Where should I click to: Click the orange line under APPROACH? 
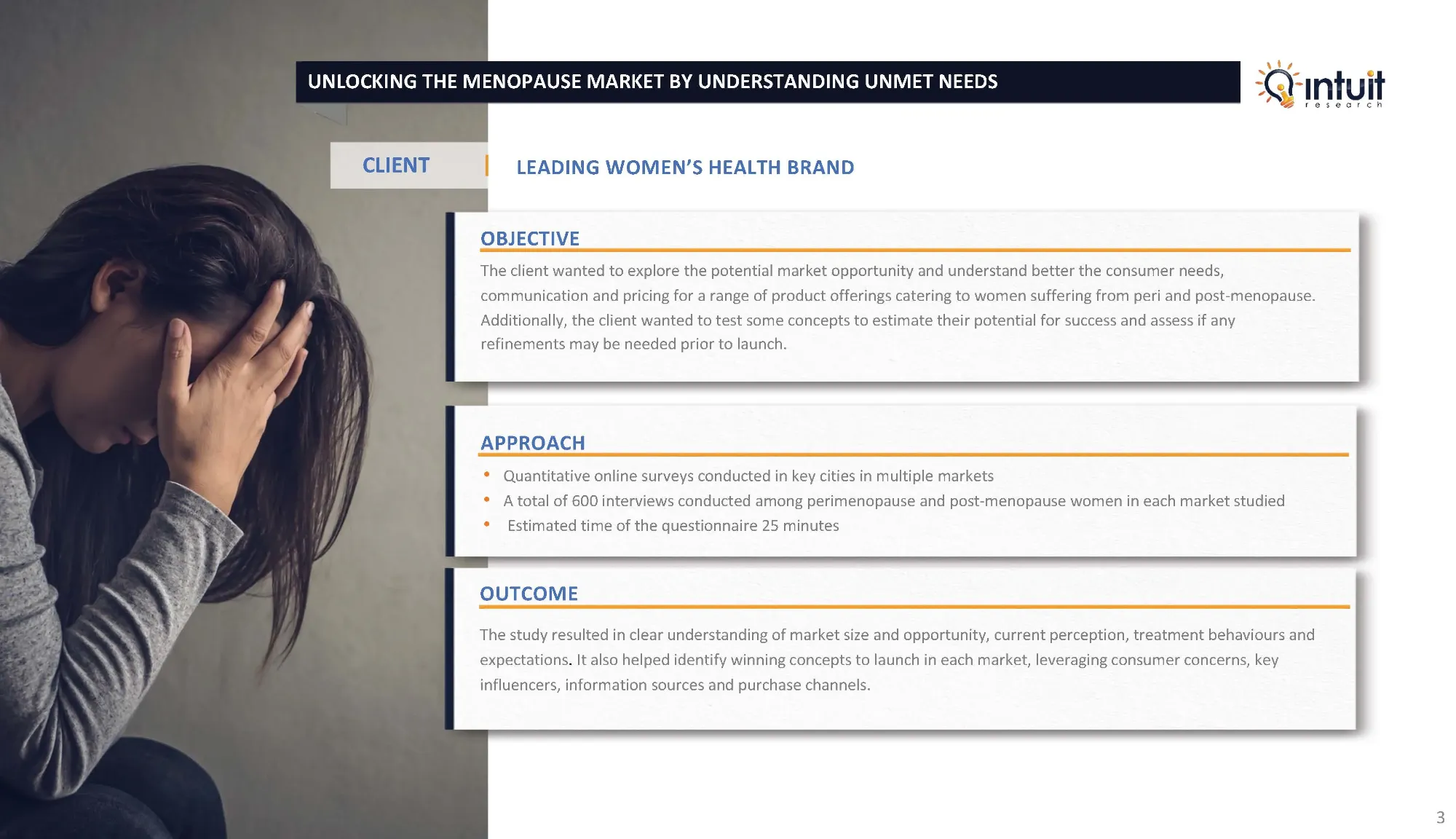pyautogui.click(x=913, y=455)
